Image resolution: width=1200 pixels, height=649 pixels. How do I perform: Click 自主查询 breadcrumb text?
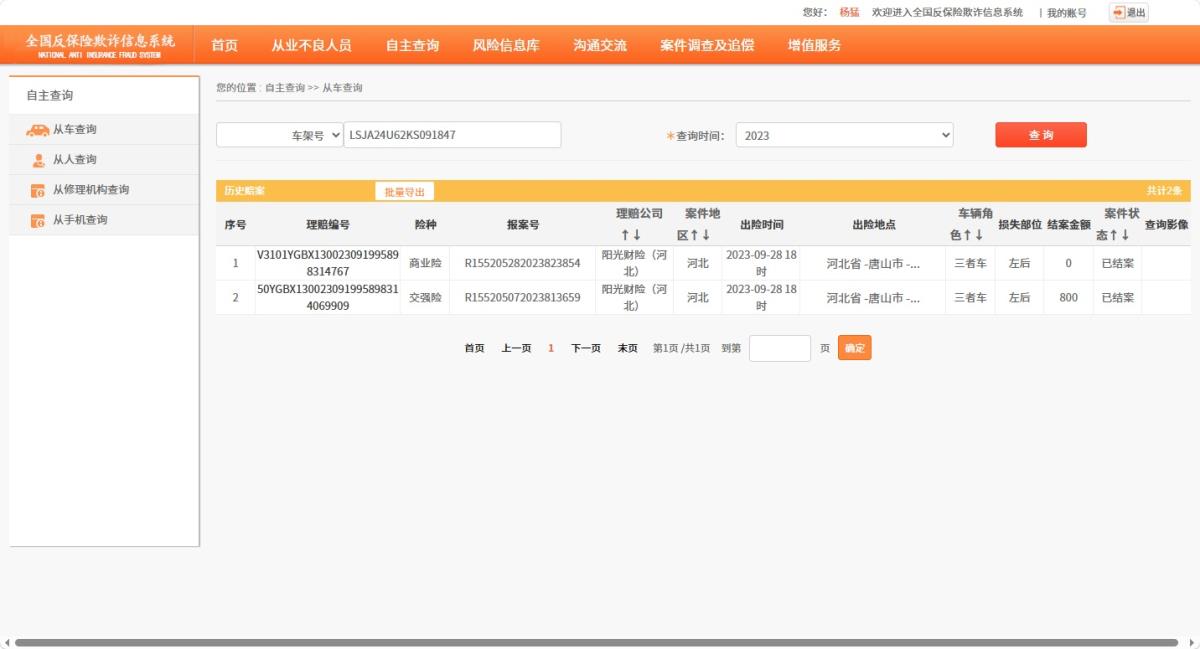[285, 88]
